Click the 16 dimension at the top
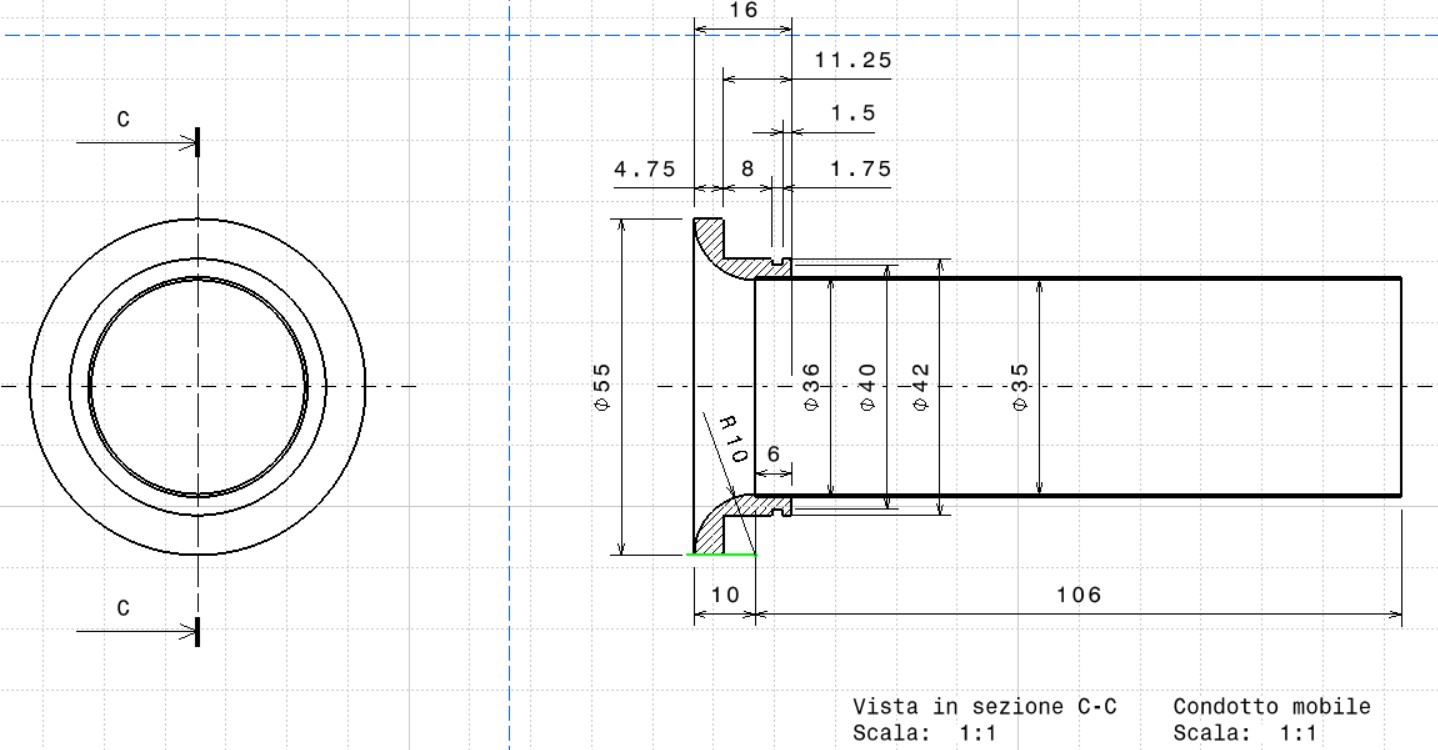Viewport: 1438px width, 750px height. coord(743,10)
